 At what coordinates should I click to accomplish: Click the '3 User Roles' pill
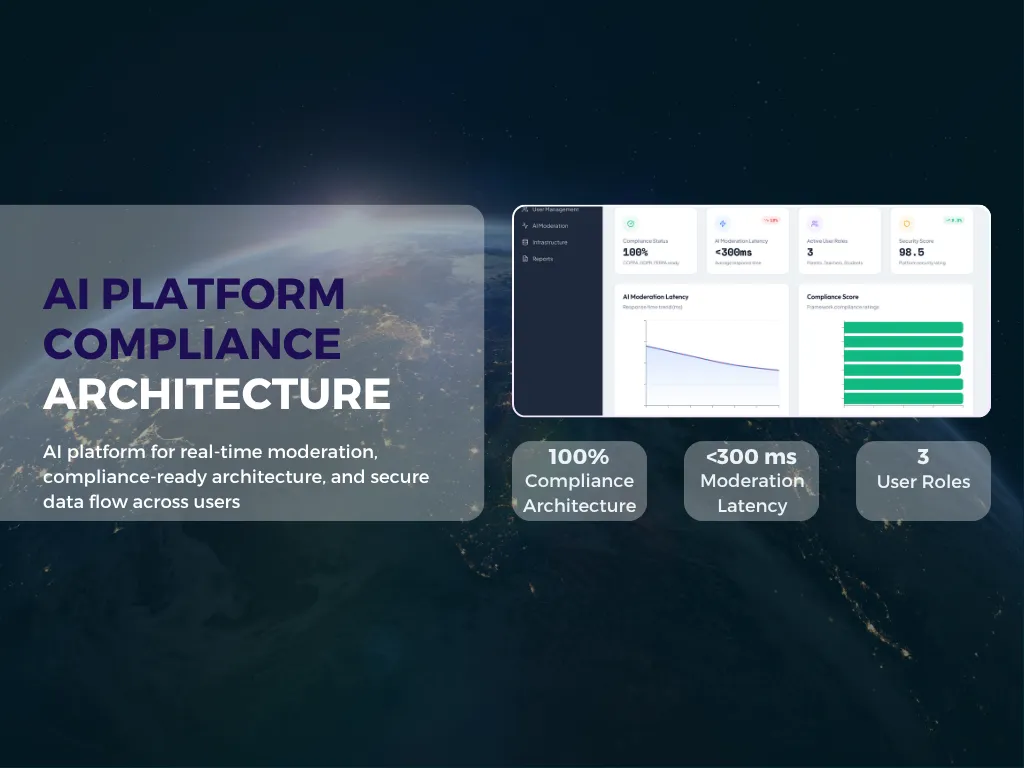[x=923, y=481]
